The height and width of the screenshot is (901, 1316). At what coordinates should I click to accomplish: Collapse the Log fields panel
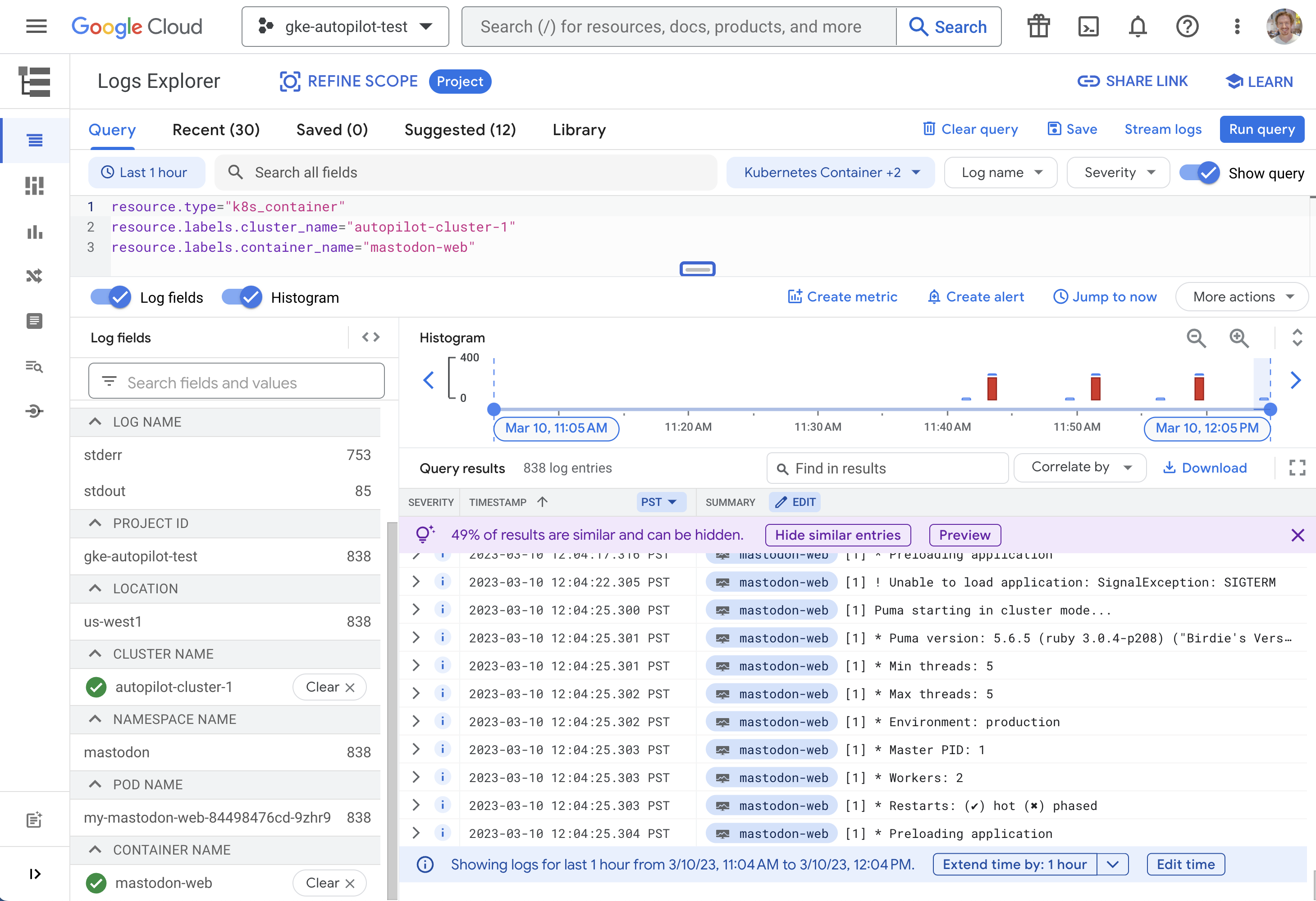(x=371, y=337)
